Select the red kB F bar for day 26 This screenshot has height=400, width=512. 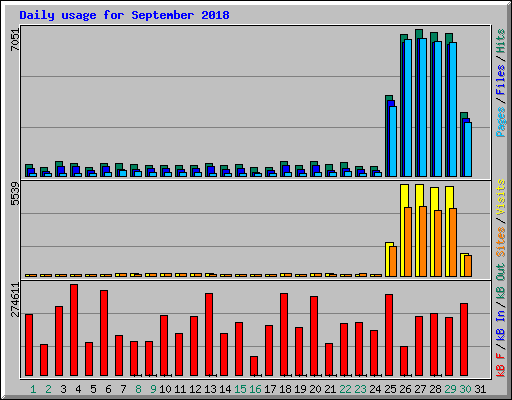pyautogui.click(x=404, y=361)
